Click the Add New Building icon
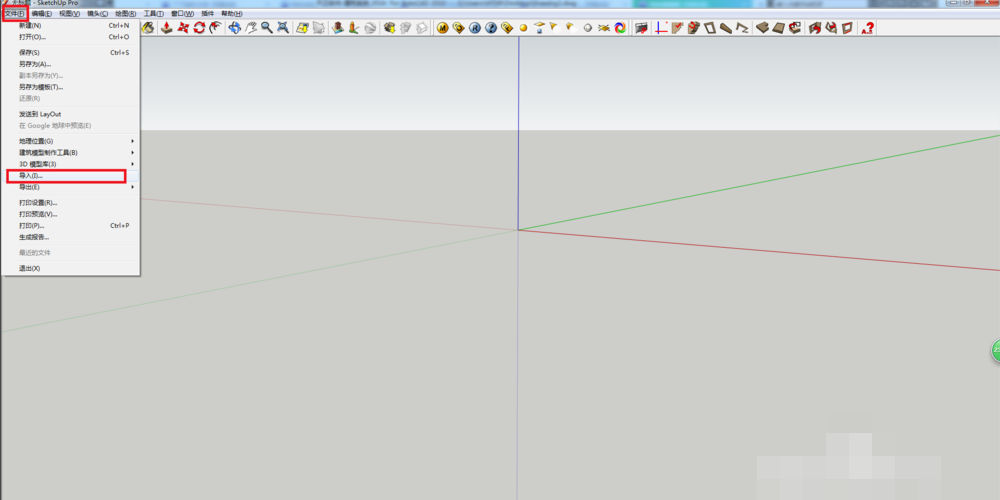Viewport: 1000px width, 500px height. point(338,27)
